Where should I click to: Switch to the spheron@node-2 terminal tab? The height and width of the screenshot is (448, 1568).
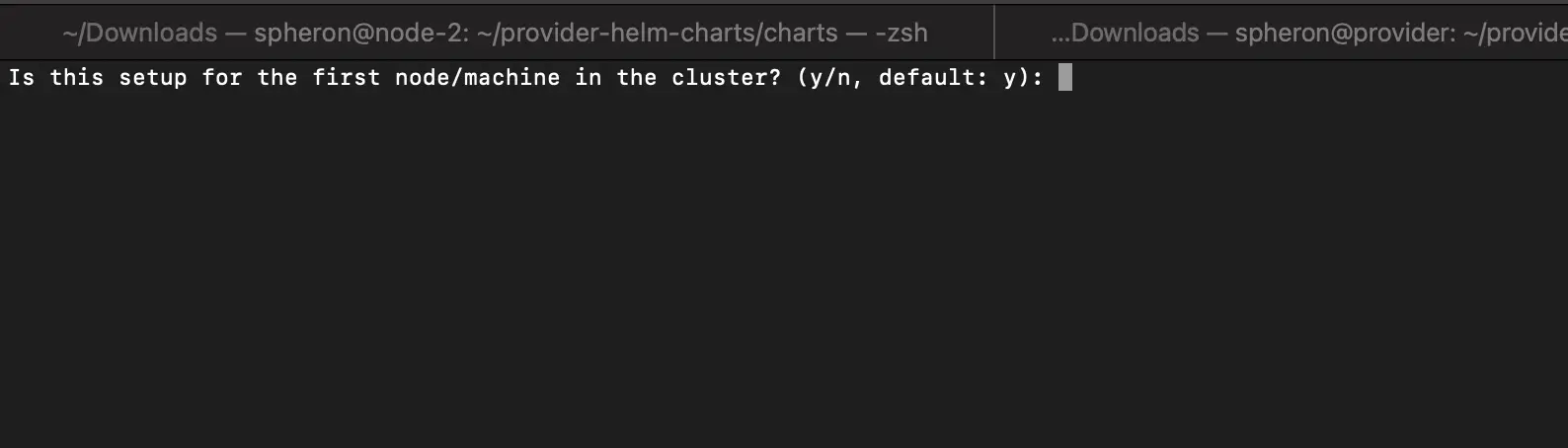pos(495,33)
